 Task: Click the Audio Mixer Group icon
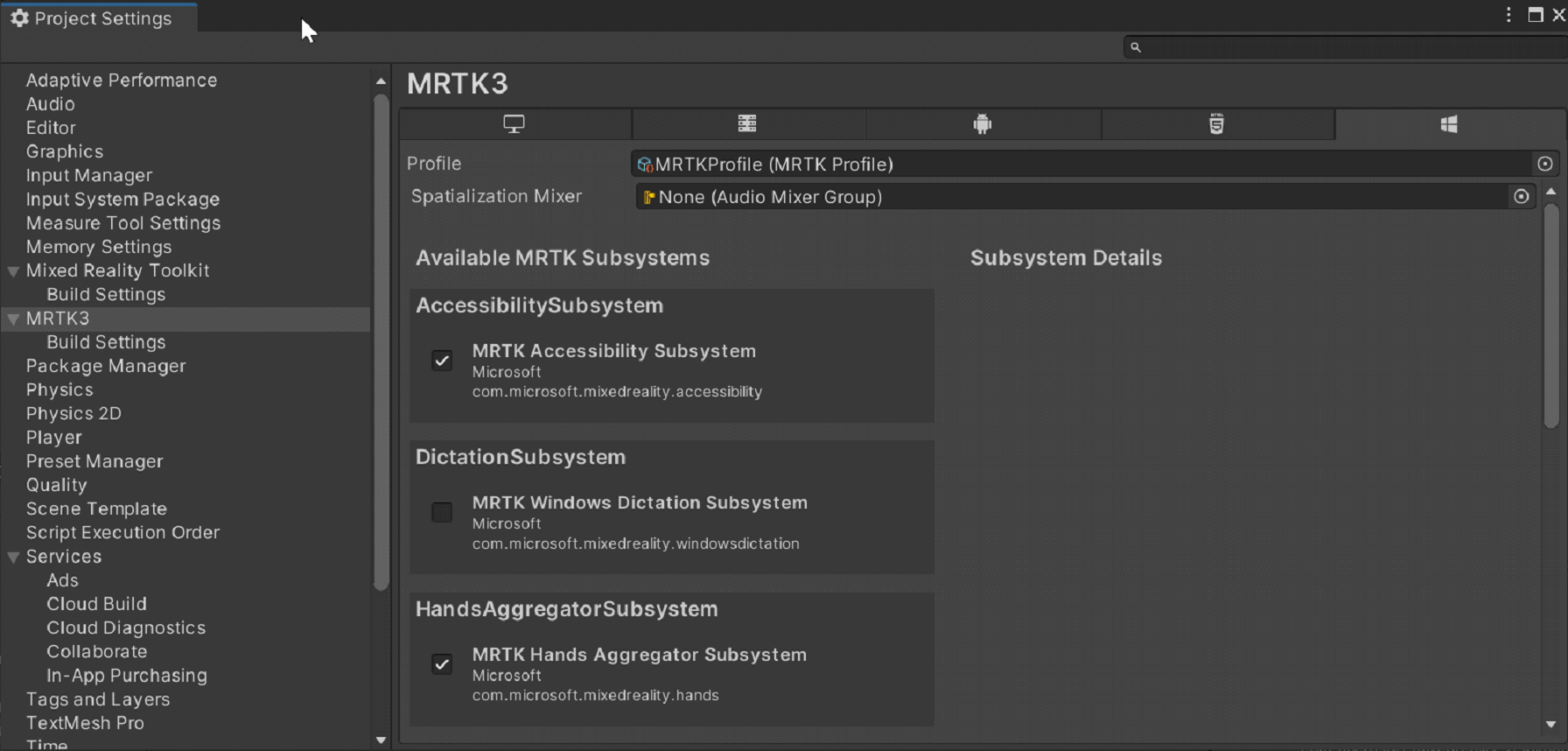pos(649,198)
